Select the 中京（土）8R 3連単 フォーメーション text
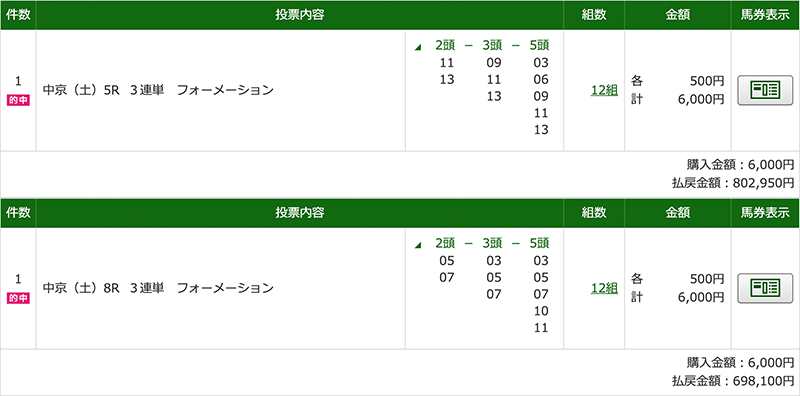Image resolution: width=800 pixels, height=396 pixels. pos(158,288)
